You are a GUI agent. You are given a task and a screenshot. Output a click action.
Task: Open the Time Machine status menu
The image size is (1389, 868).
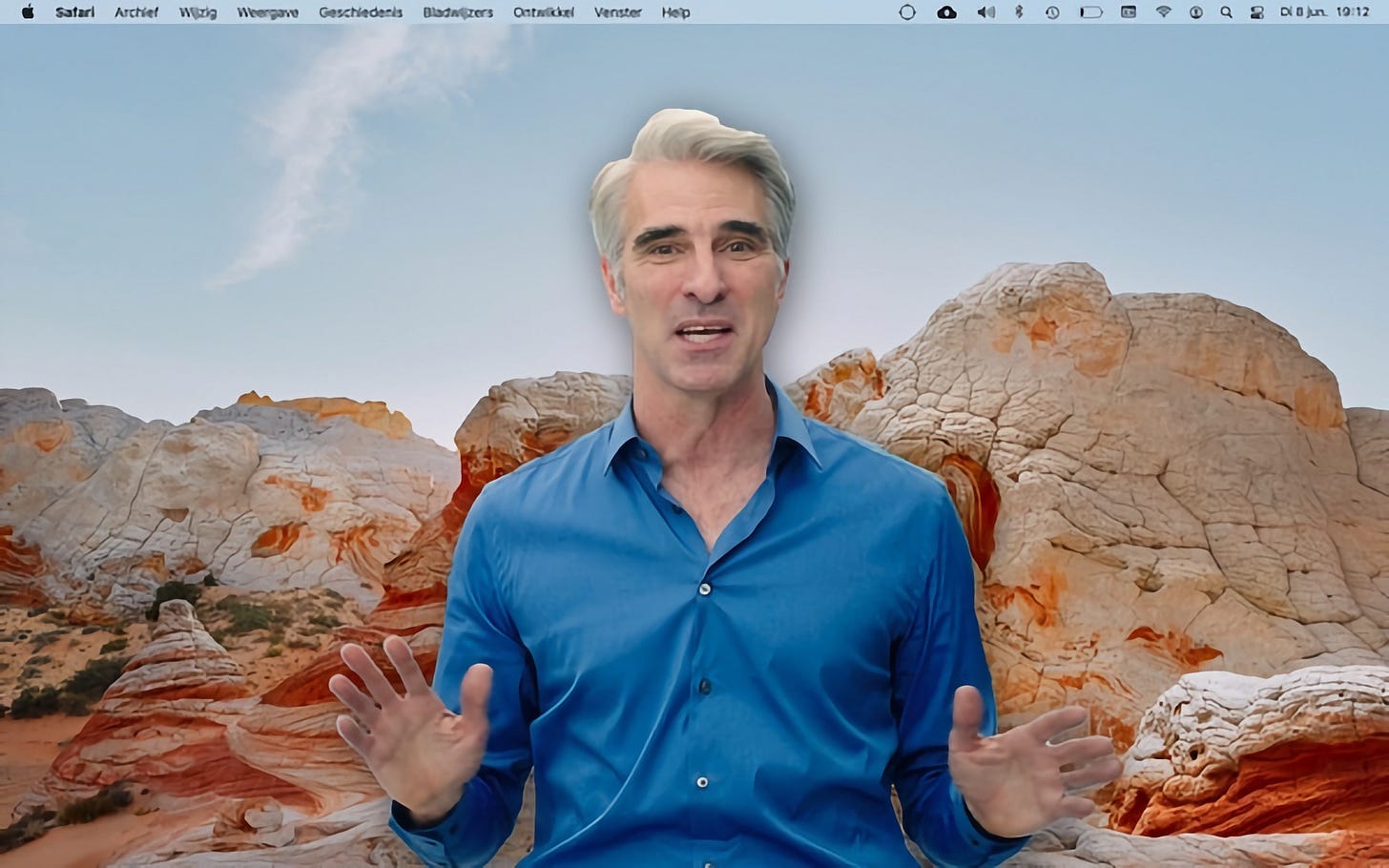[1051, 12]
